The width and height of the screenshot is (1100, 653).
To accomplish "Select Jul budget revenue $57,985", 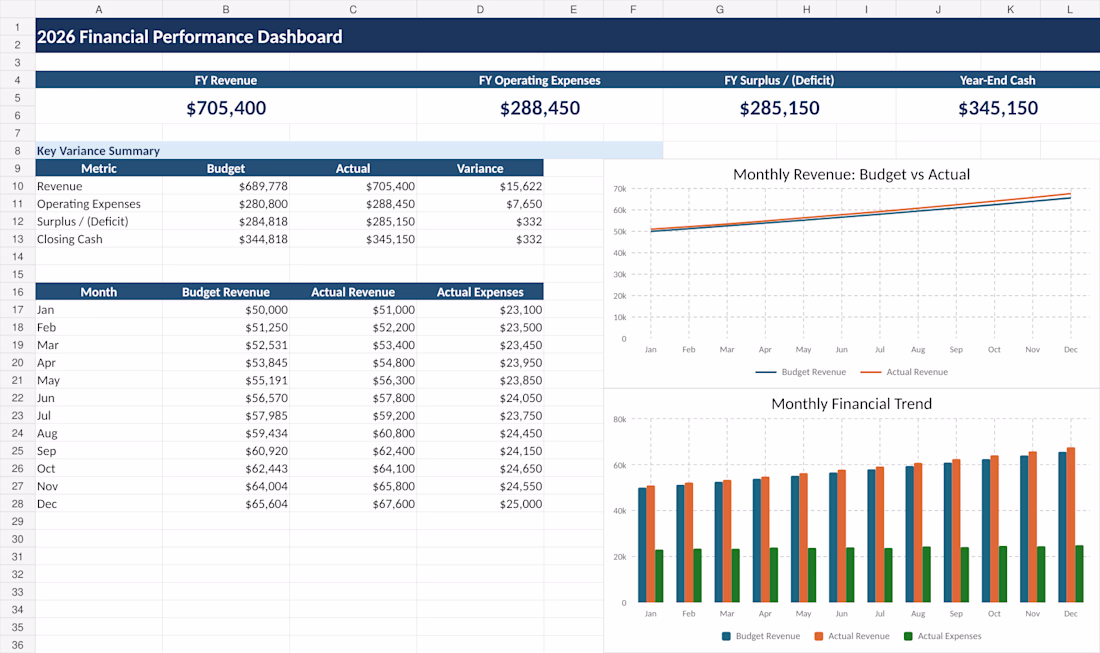I will tap(226, 415).
